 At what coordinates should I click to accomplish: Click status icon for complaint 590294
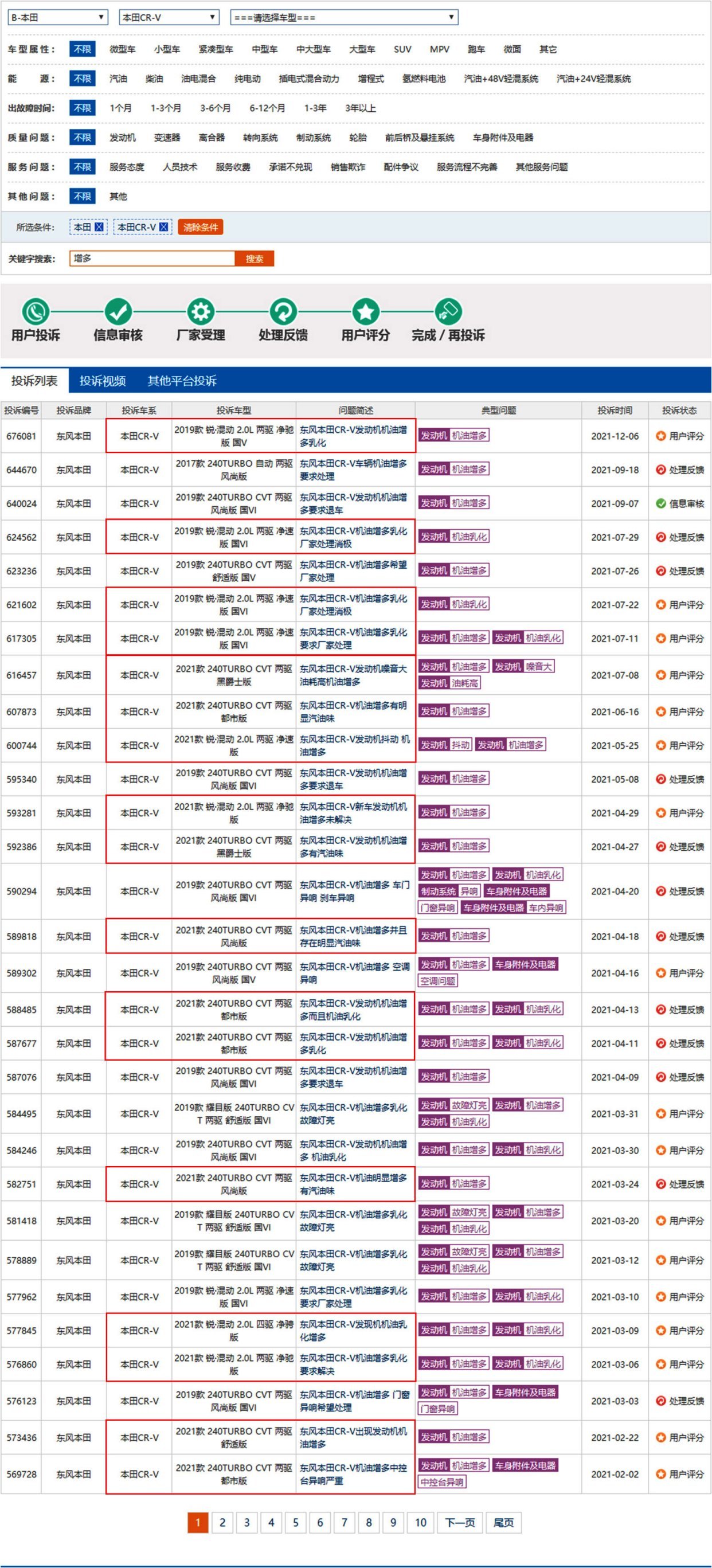point(661,891)
